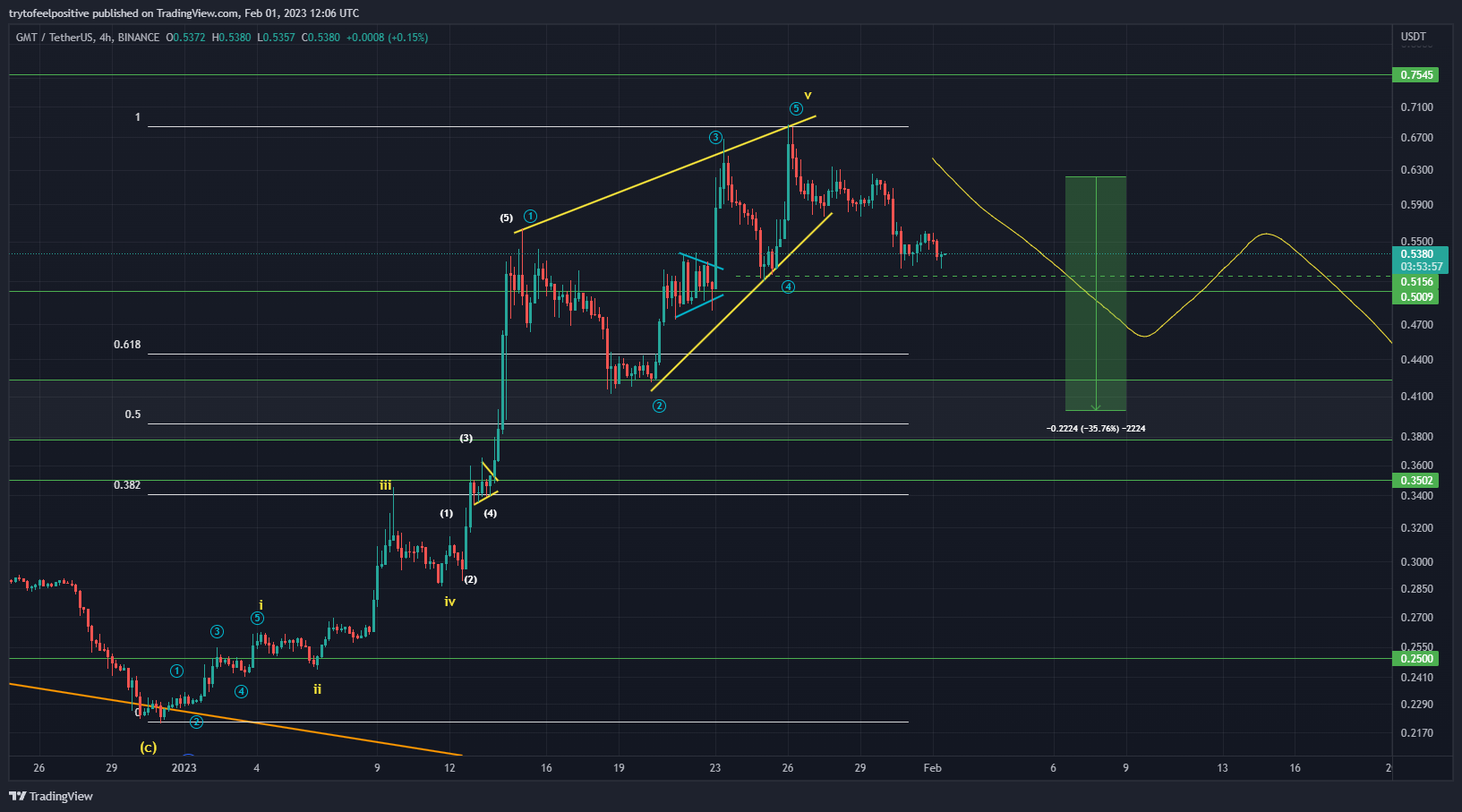Click the USDT currency label on the price axis

pyautogui.click(x=1414, y=37)
